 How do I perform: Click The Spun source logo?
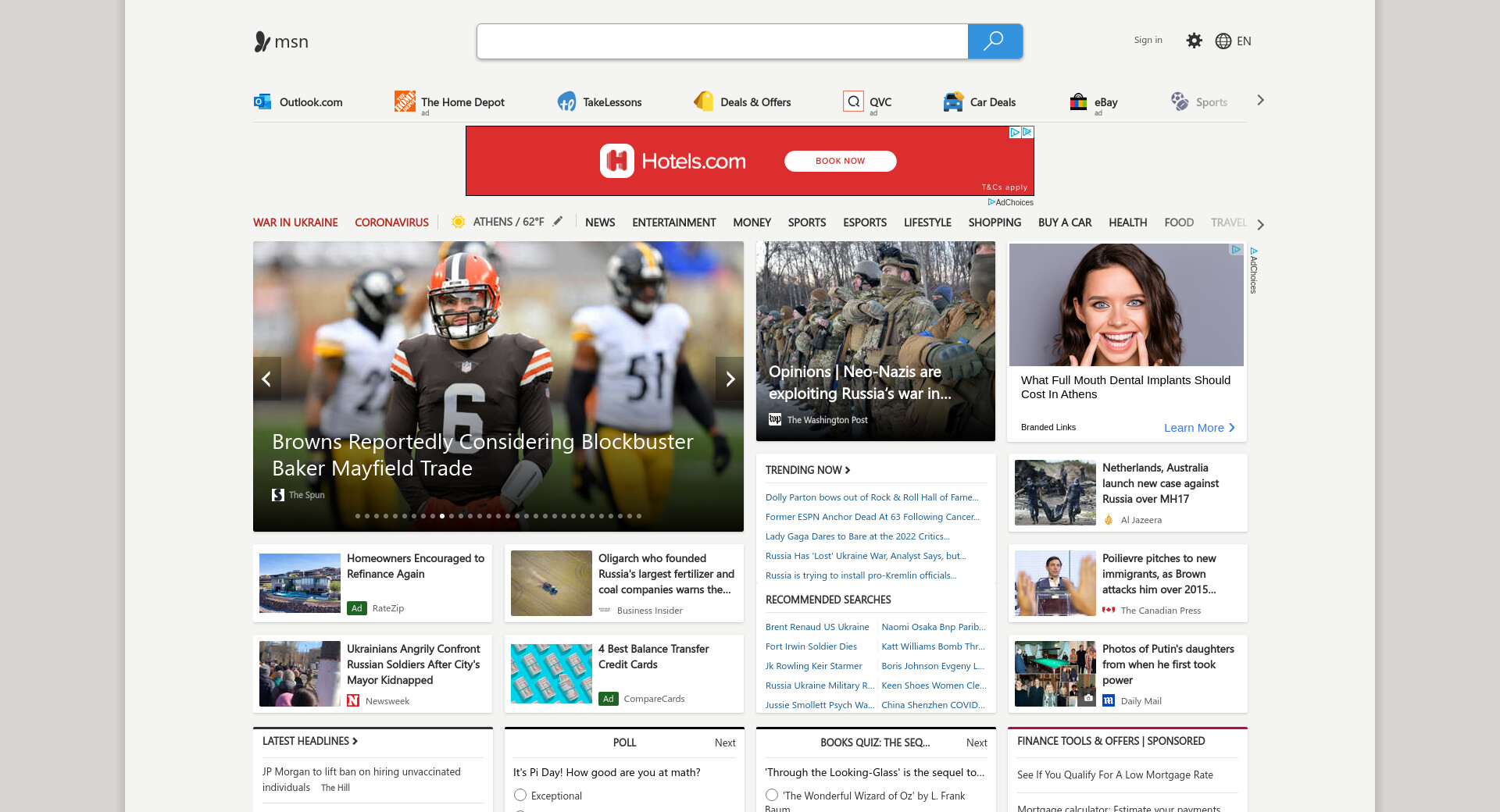coord(278,495)
